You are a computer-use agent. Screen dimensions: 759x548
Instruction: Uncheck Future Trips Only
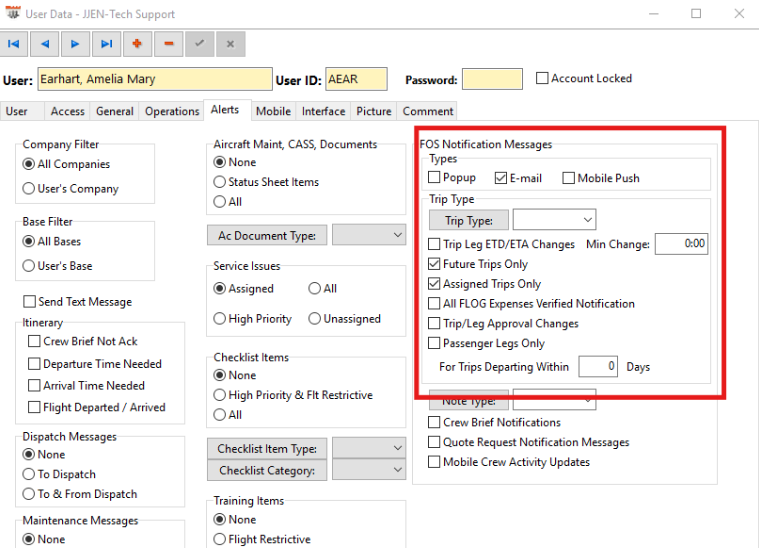[x=435, y=264]
